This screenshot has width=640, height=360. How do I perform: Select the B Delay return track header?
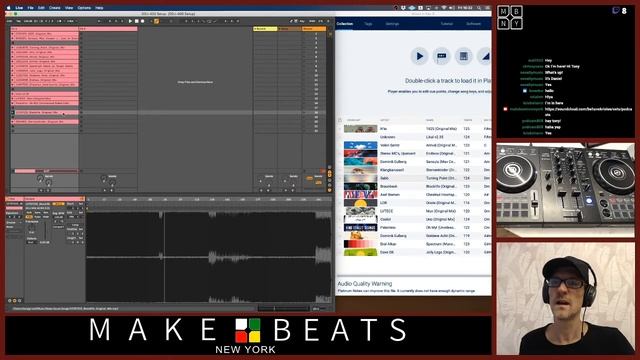289,29
